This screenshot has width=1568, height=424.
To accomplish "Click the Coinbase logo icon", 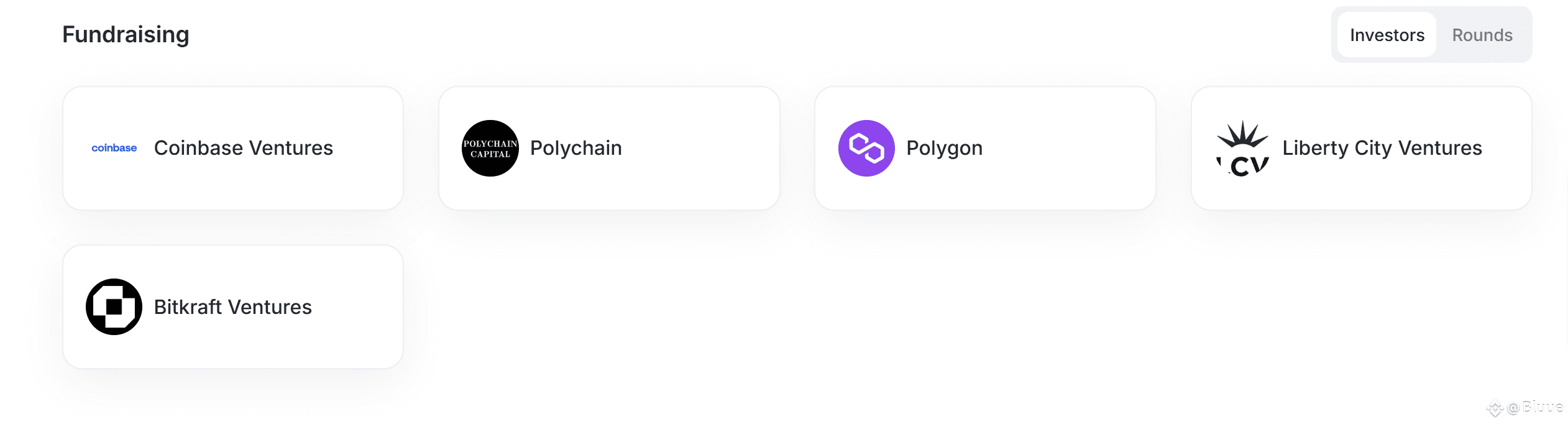I will pyautogui.click(x=114, y=148).
